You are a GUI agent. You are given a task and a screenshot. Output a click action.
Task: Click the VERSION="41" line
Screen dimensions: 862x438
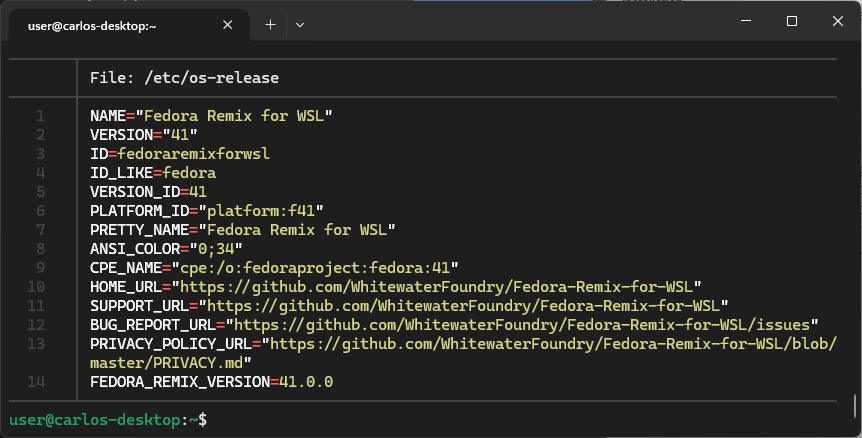(x=143, y=135)
